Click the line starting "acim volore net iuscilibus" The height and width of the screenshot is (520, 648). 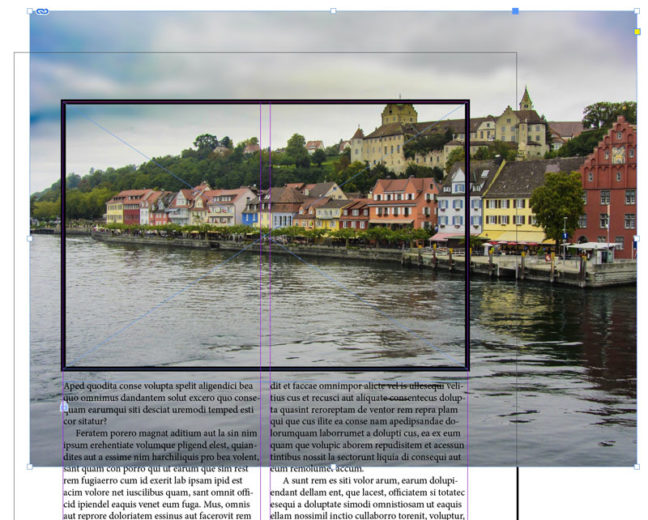click(158, 493)
